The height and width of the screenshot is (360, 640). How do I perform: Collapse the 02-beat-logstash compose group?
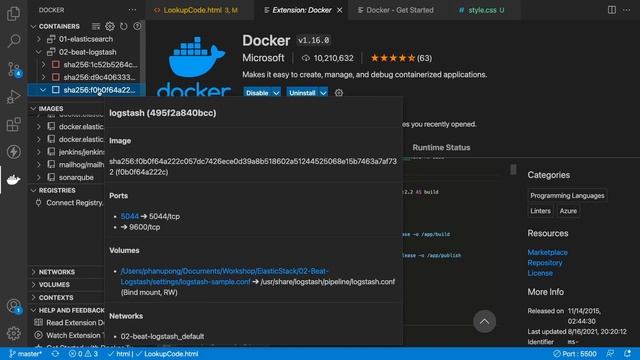coord(39,52)
